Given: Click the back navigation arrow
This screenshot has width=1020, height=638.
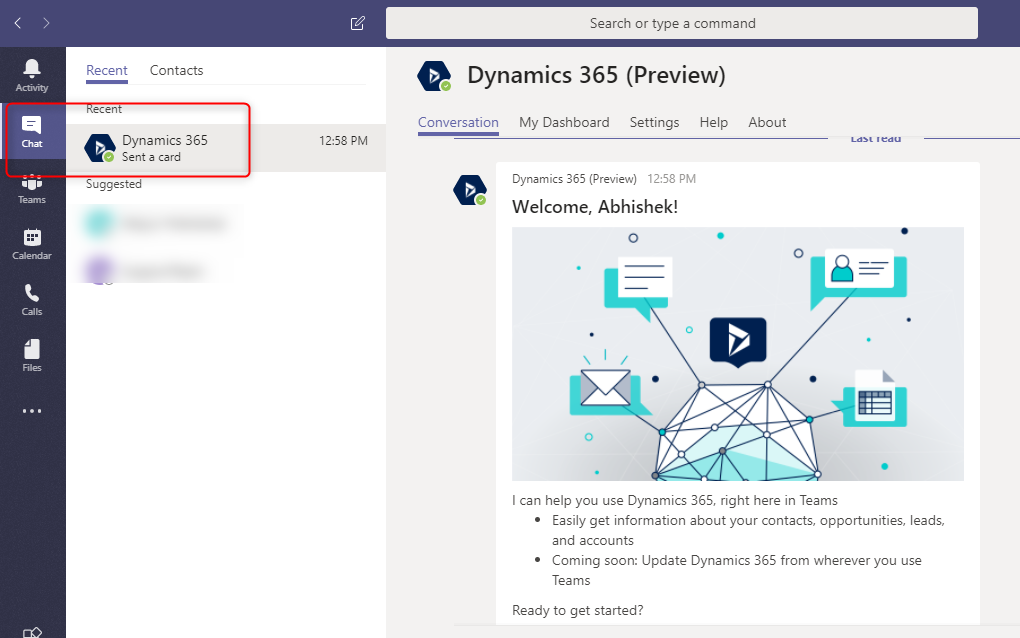Looking at the screenshot, I should pyautogui.click(x=18, y=23).
